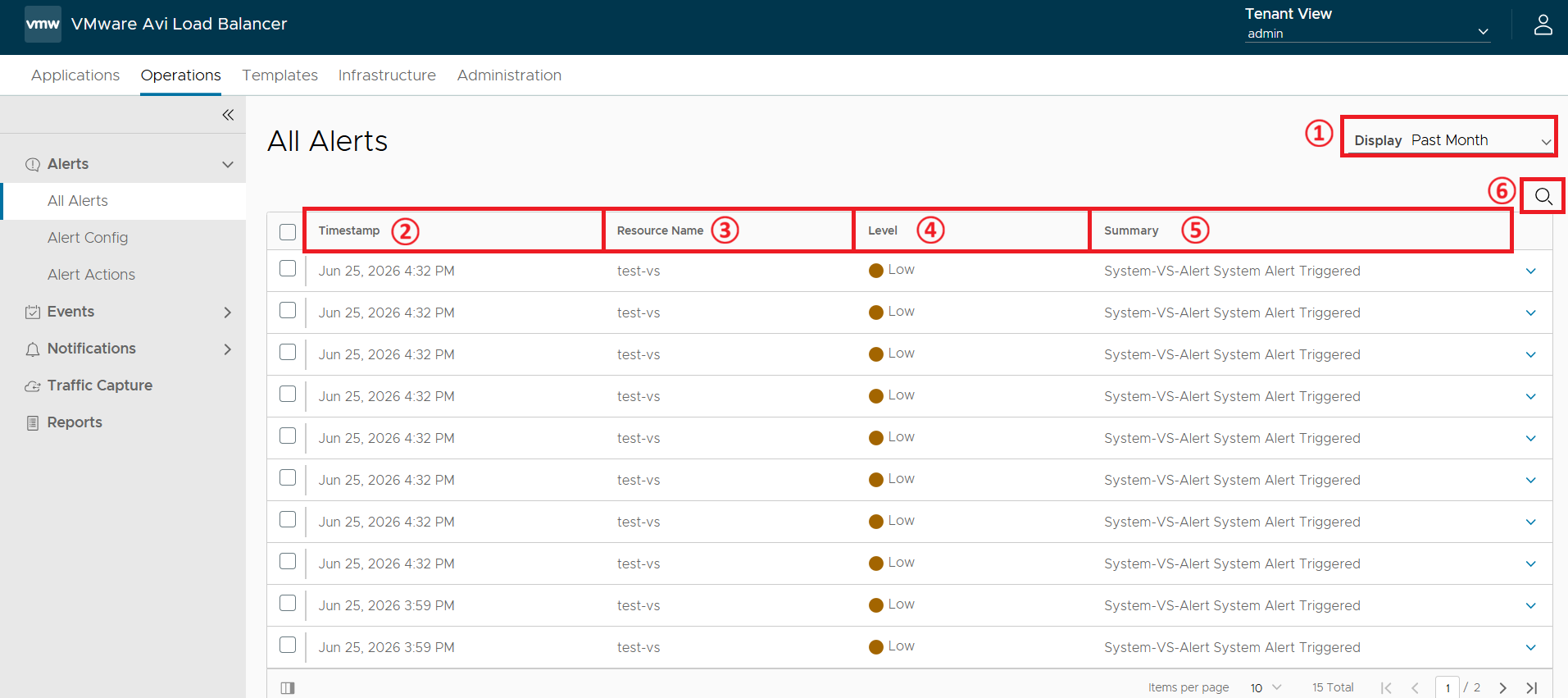The width and height of the screenshot is (1568, 698).
Task: Open Alert Config in the sidebar
Action: coord(88,238)
